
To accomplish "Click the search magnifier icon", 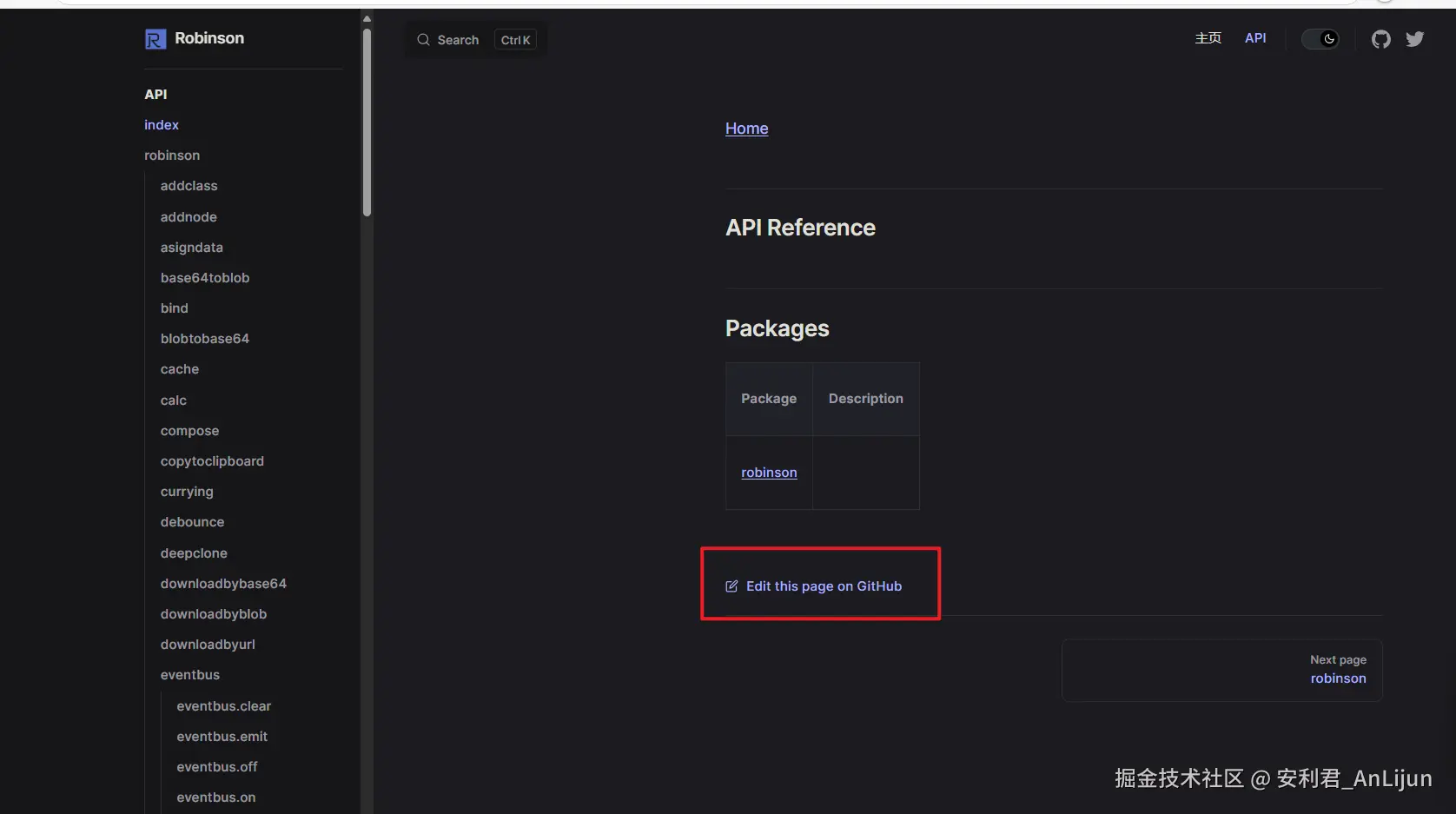I will coord(423,40).
